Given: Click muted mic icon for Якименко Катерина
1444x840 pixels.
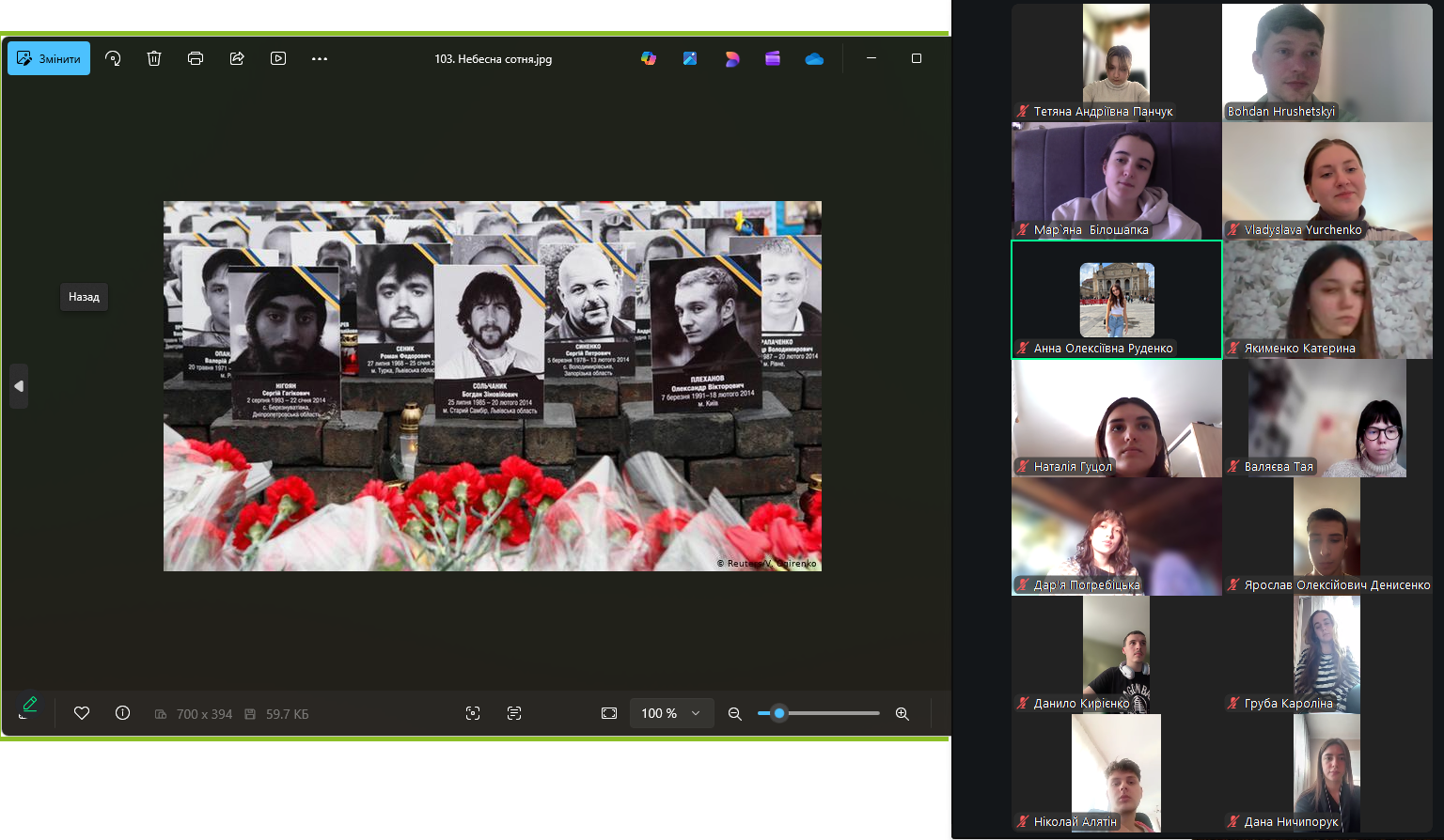Looking at the screenshot, I should [x=1233, y=348].
